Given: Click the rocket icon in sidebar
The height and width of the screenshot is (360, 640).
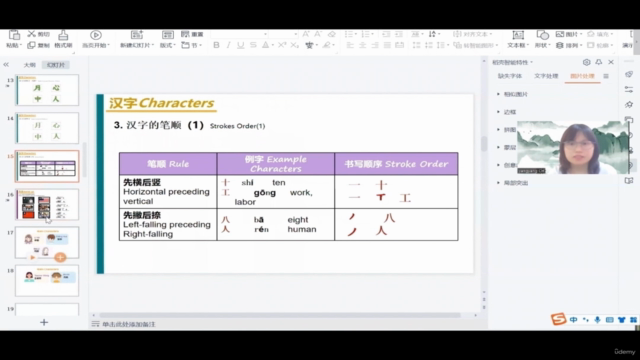Looking at the screenshot, I should pyautogui.click(x=629, y=74).
